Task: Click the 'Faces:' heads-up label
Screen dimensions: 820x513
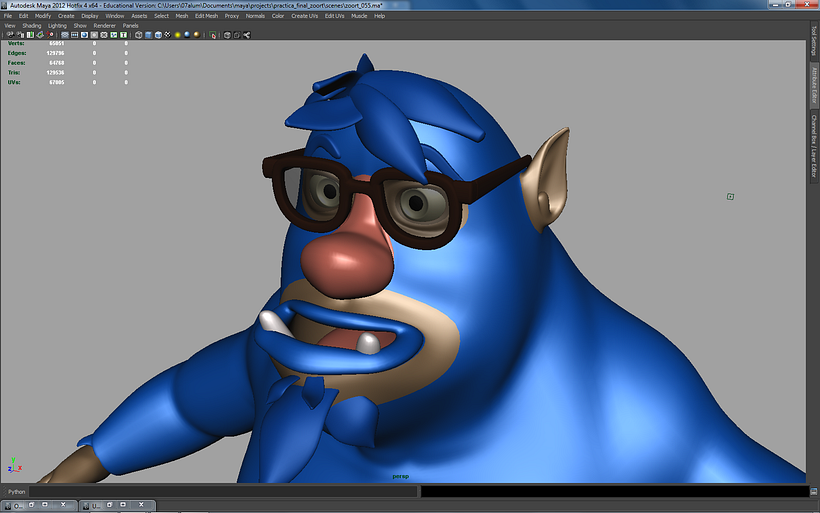Action: coord(16,63)
